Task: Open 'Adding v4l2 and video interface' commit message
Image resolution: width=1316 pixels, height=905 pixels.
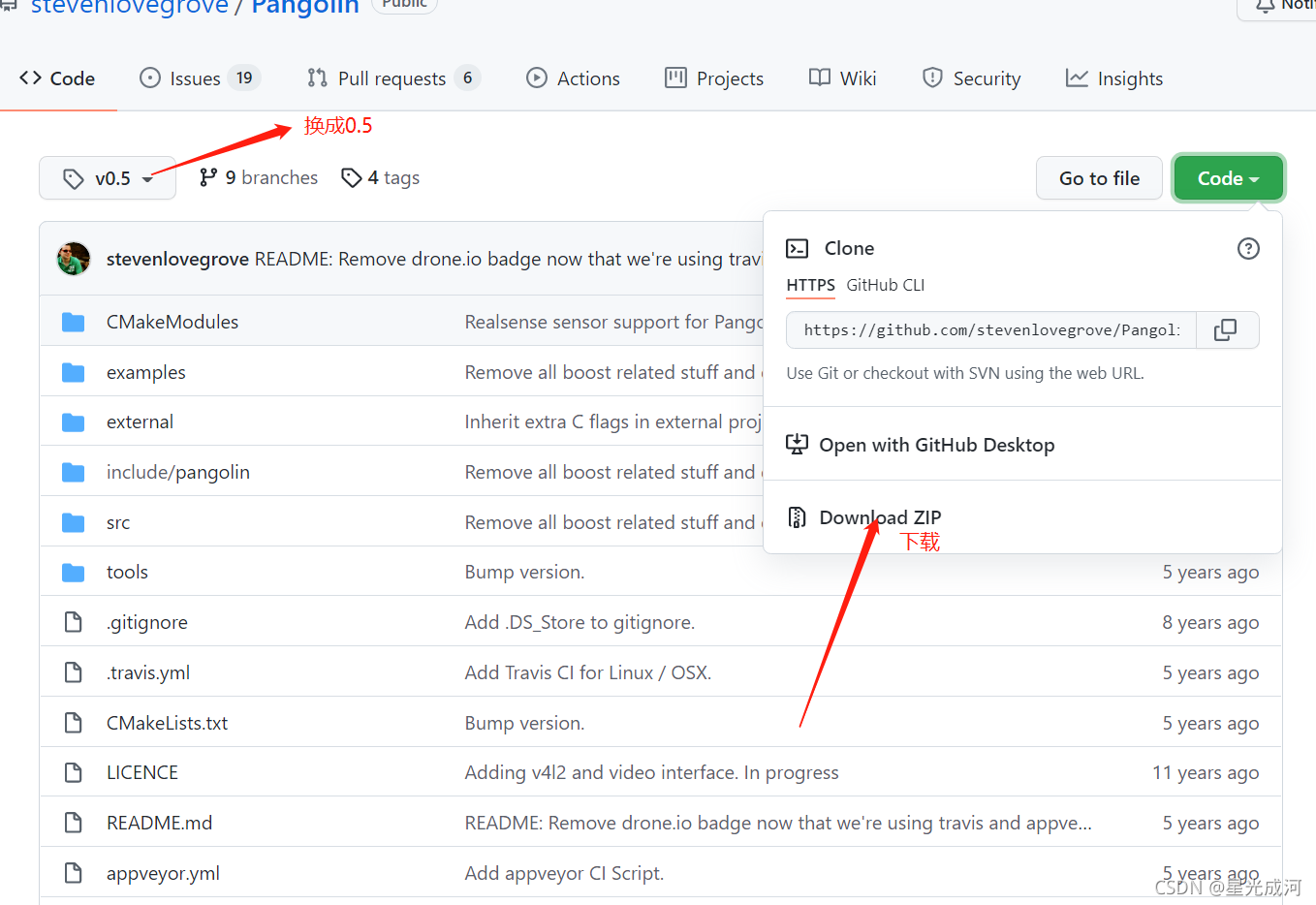Action: point(652,773)
